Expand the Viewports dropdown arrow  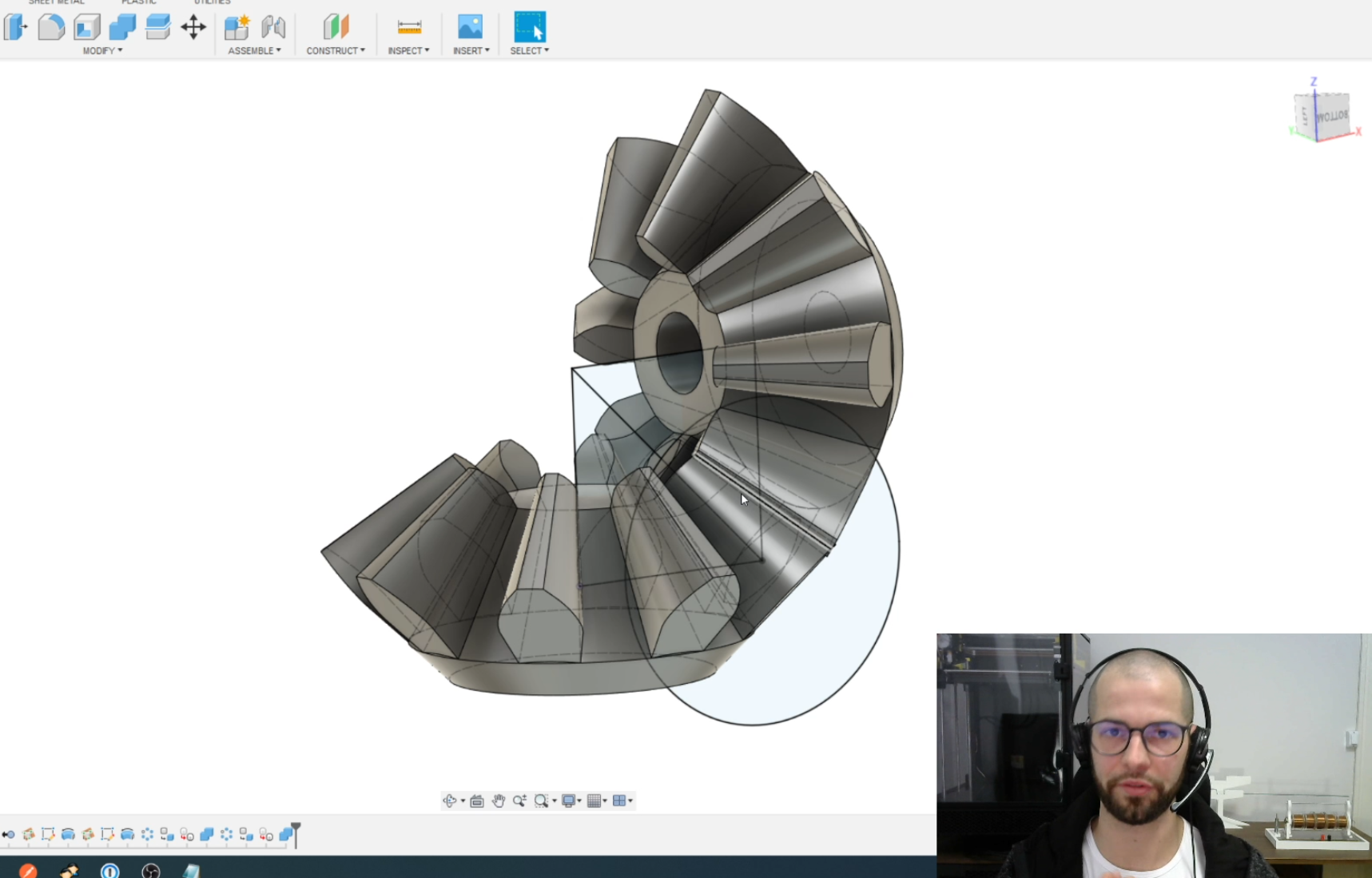tap(630, 801)
